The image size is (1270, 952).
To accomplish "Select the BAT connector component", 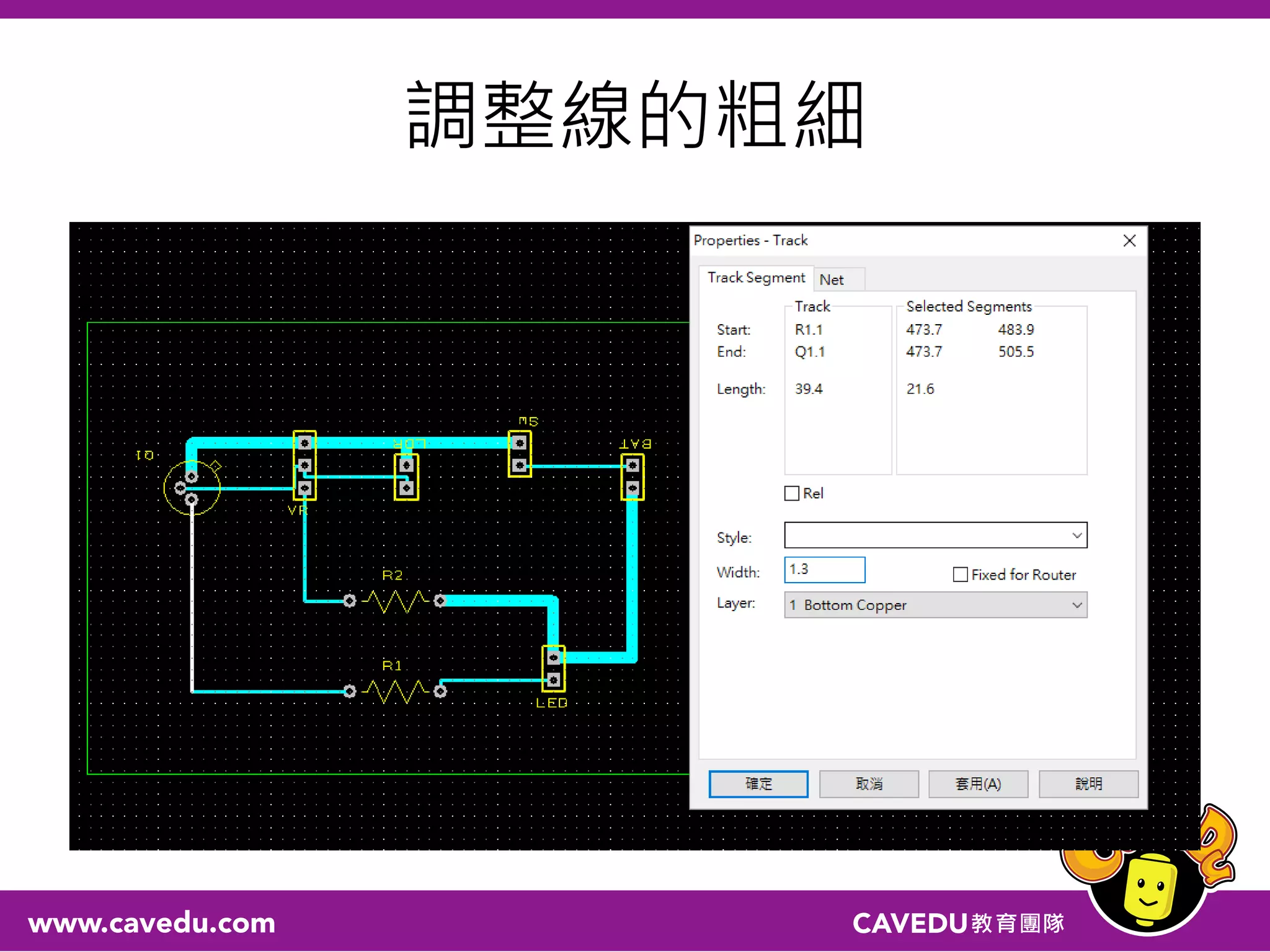I will pos(632,477).
